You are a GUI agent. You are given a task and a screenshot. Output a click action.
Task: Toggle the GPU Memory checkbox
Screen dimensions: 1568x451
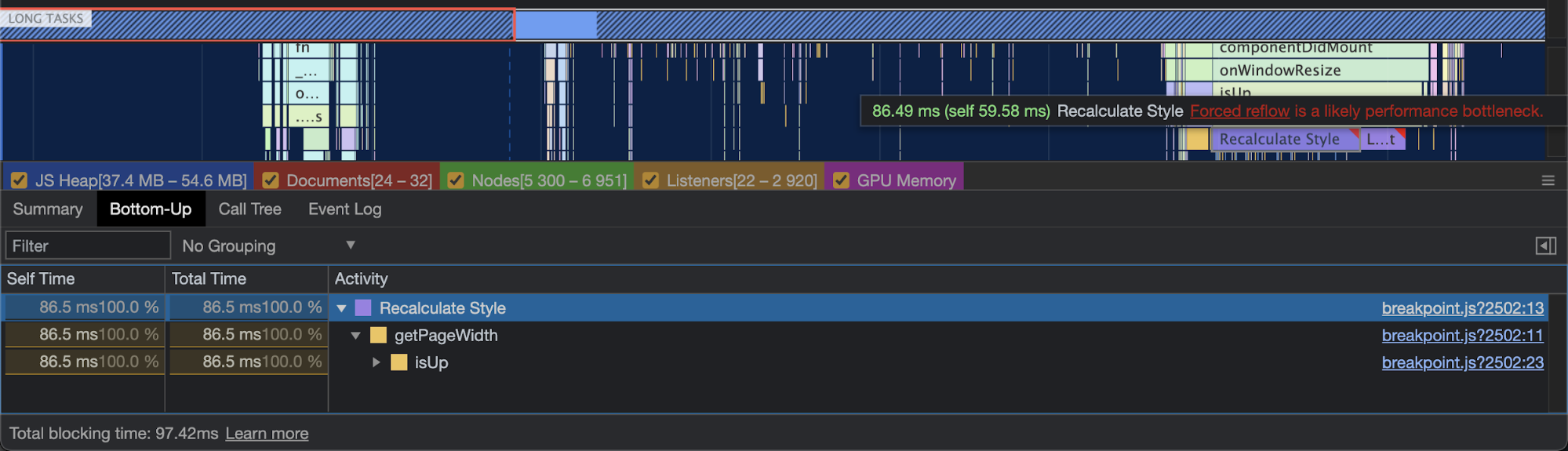coord(841,180)
